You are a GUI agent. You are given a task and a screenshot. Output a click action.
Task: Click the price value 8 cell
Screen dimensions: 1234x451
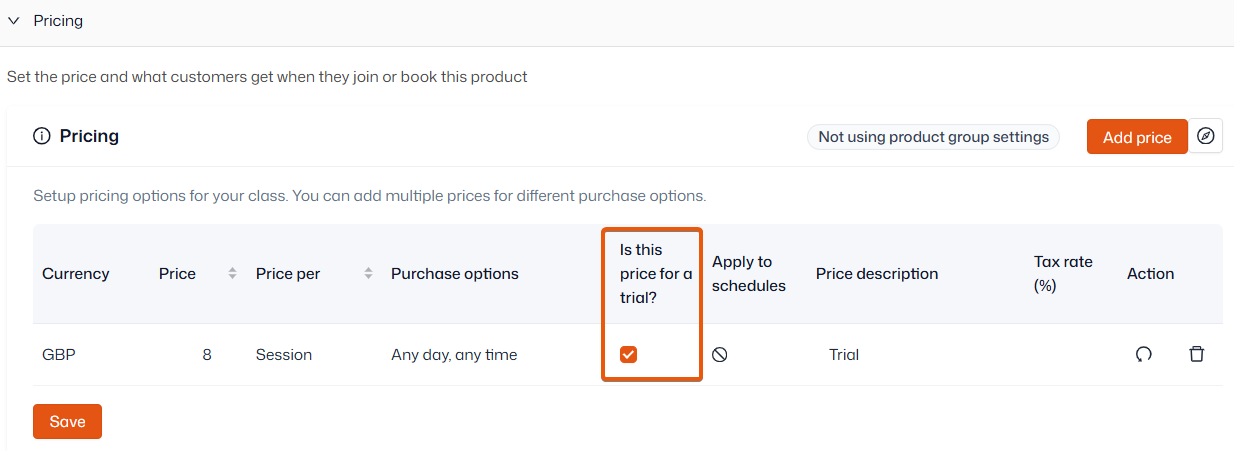[x=207, y=354]
